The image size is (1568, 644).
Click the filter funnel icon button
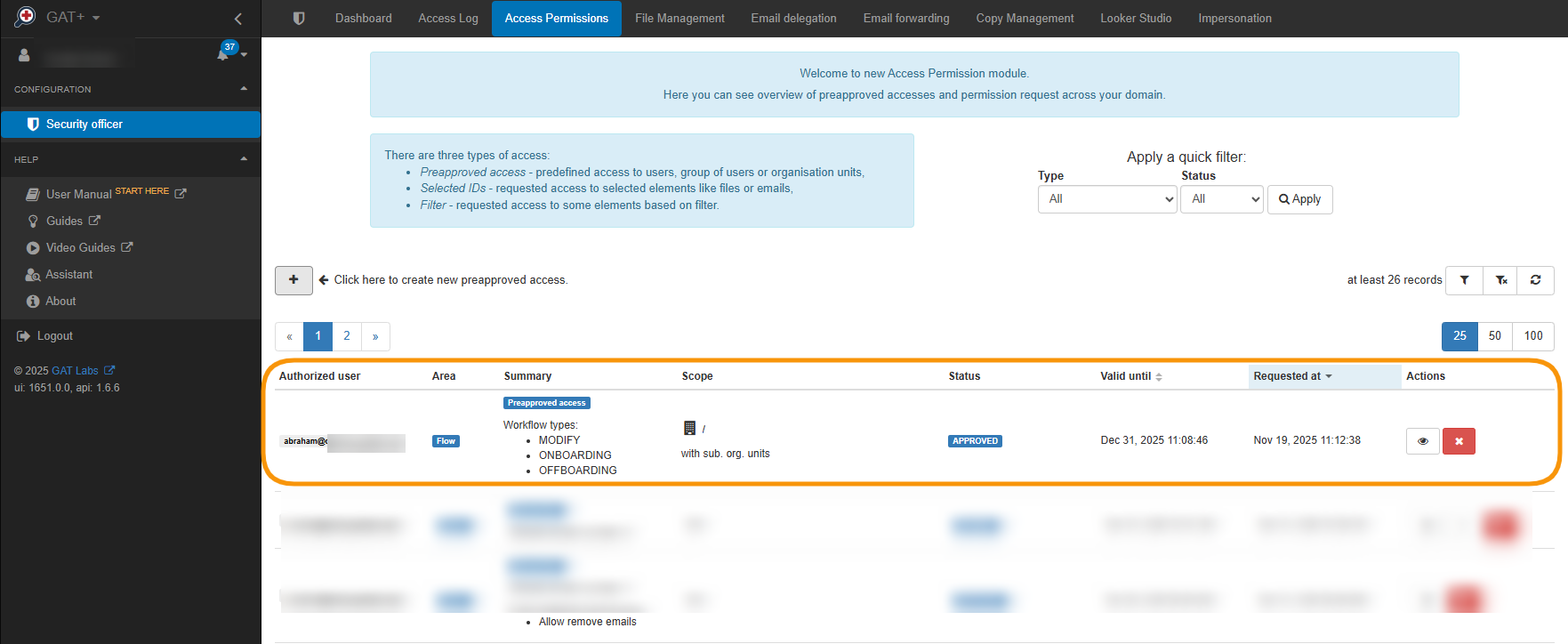click(x=1464, y=280)
